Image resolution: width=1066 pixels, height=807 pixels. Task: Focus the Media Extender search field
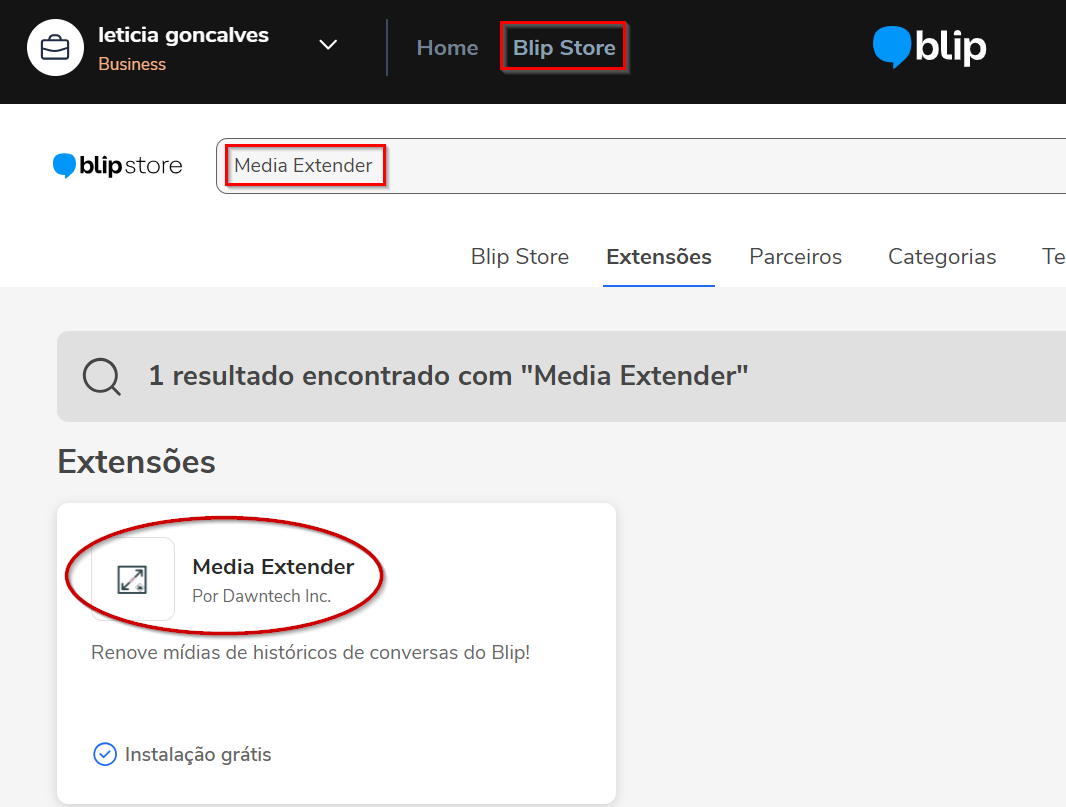[640, 166]
